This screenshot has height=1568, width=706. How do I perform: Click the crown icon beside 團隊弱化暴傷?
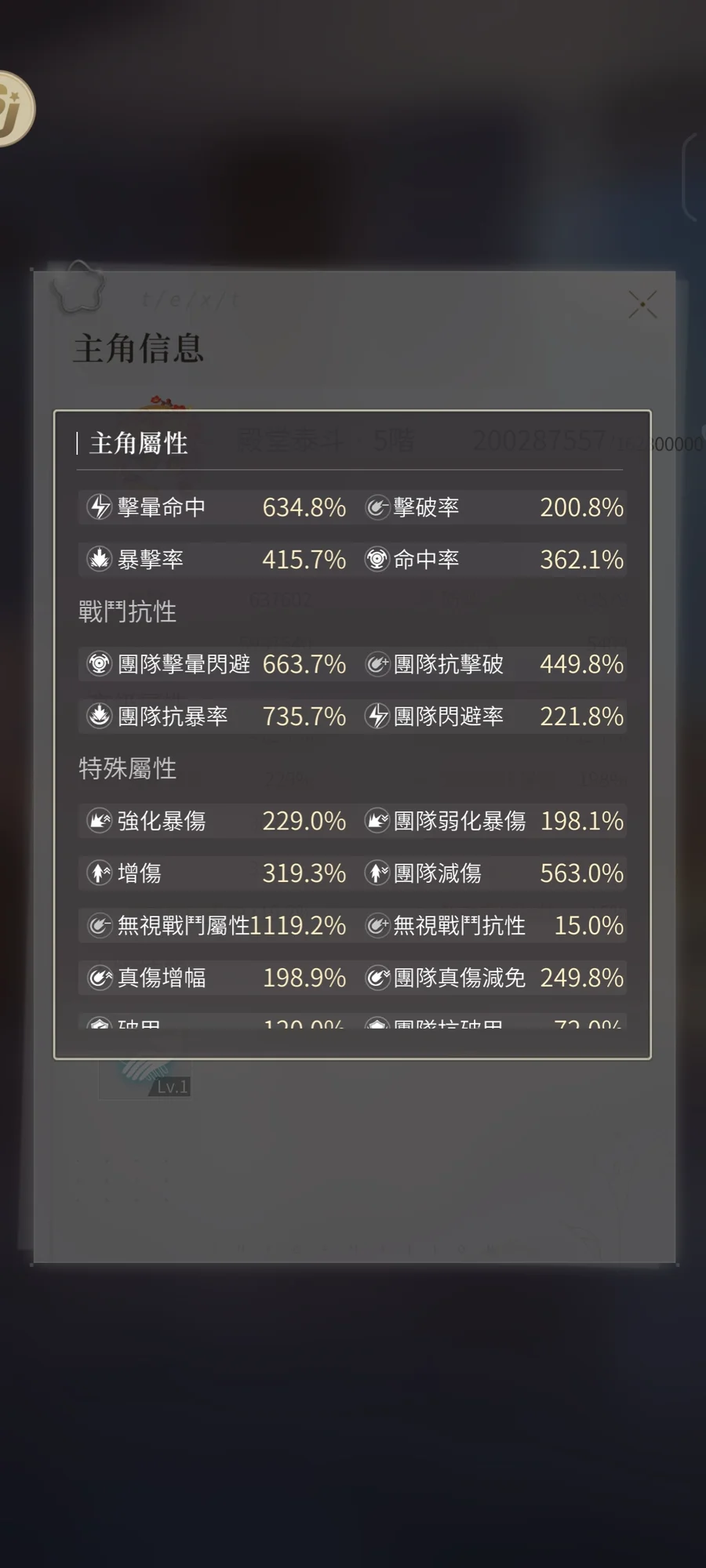coord(377,821)
